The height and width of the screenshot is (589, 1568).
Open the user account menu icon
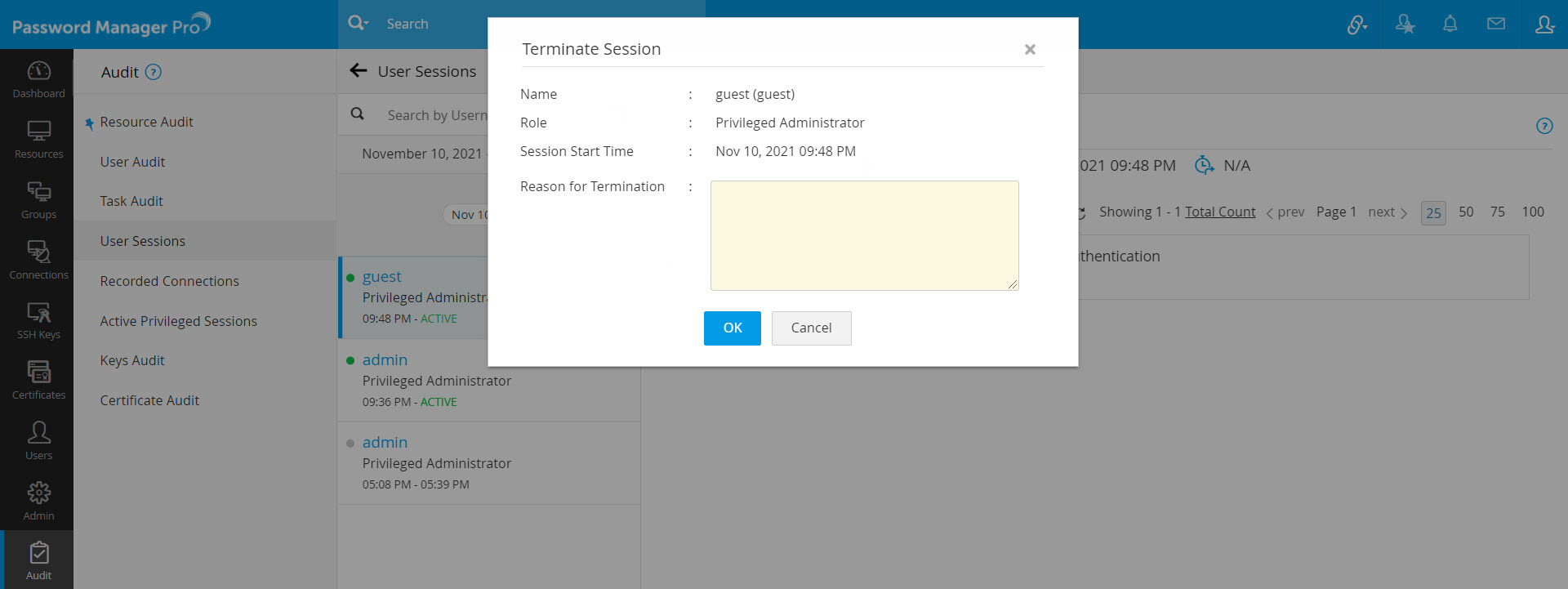pyautogui.click(x=1543, y=25)
